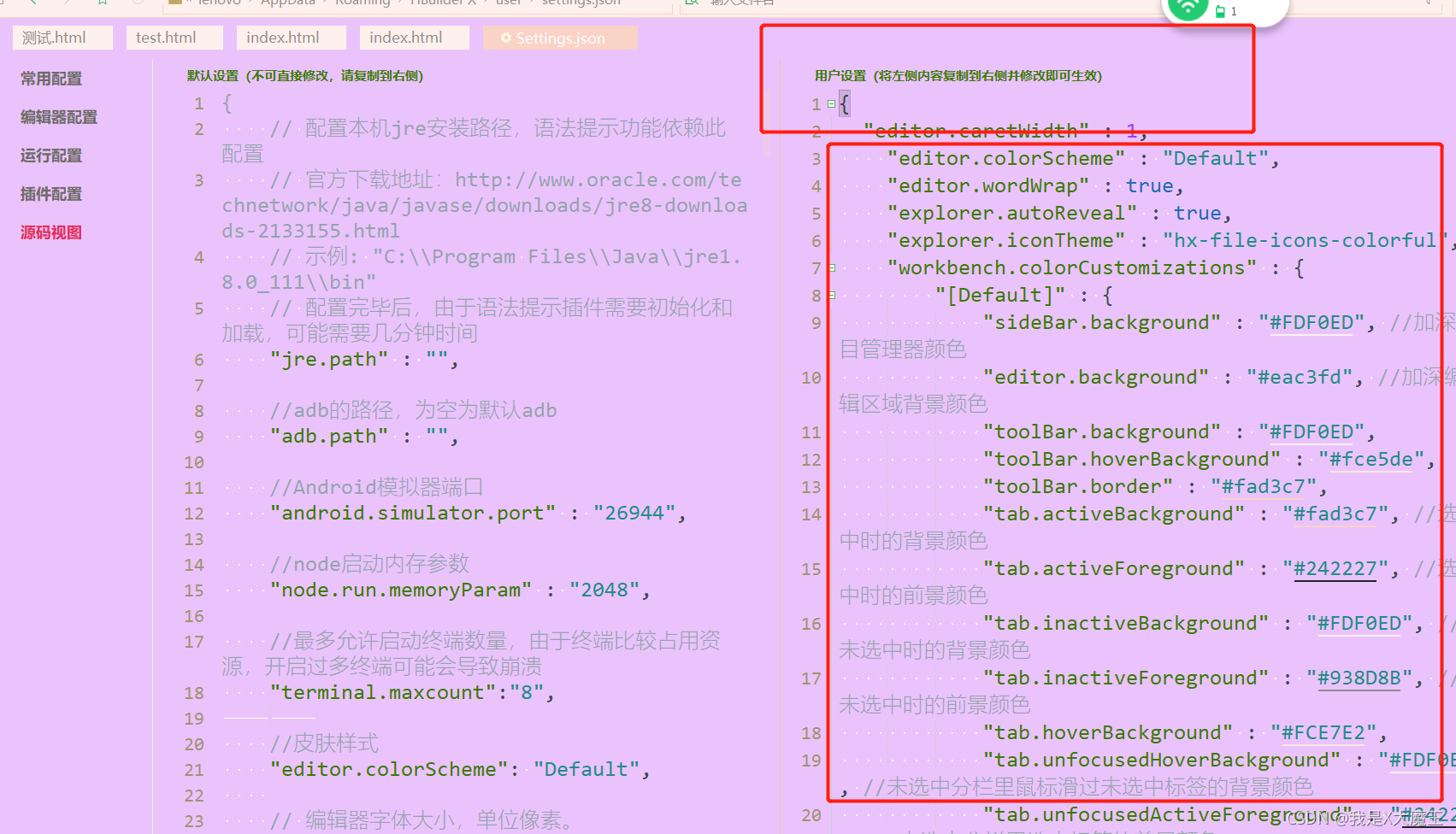1456x834 pixels.
Task: Click the 用户设置 pane header
Action: click(958, 76)
